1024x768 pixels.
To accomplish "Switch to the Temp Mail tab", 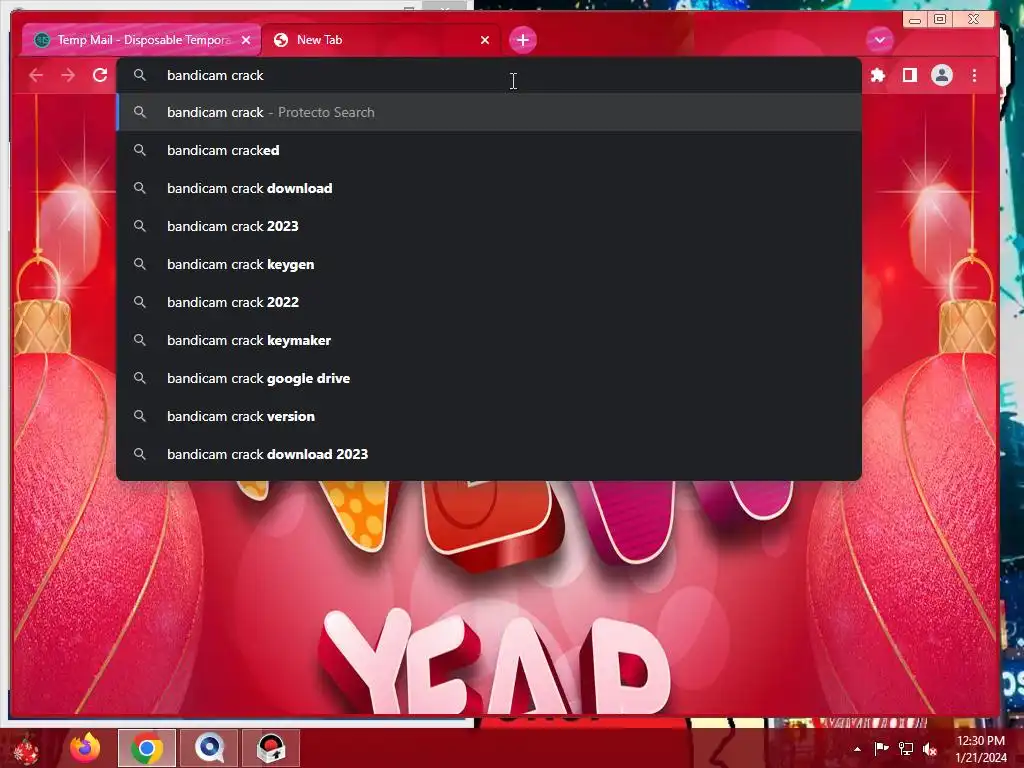I will pyautogui.click(x=141, y=40).
